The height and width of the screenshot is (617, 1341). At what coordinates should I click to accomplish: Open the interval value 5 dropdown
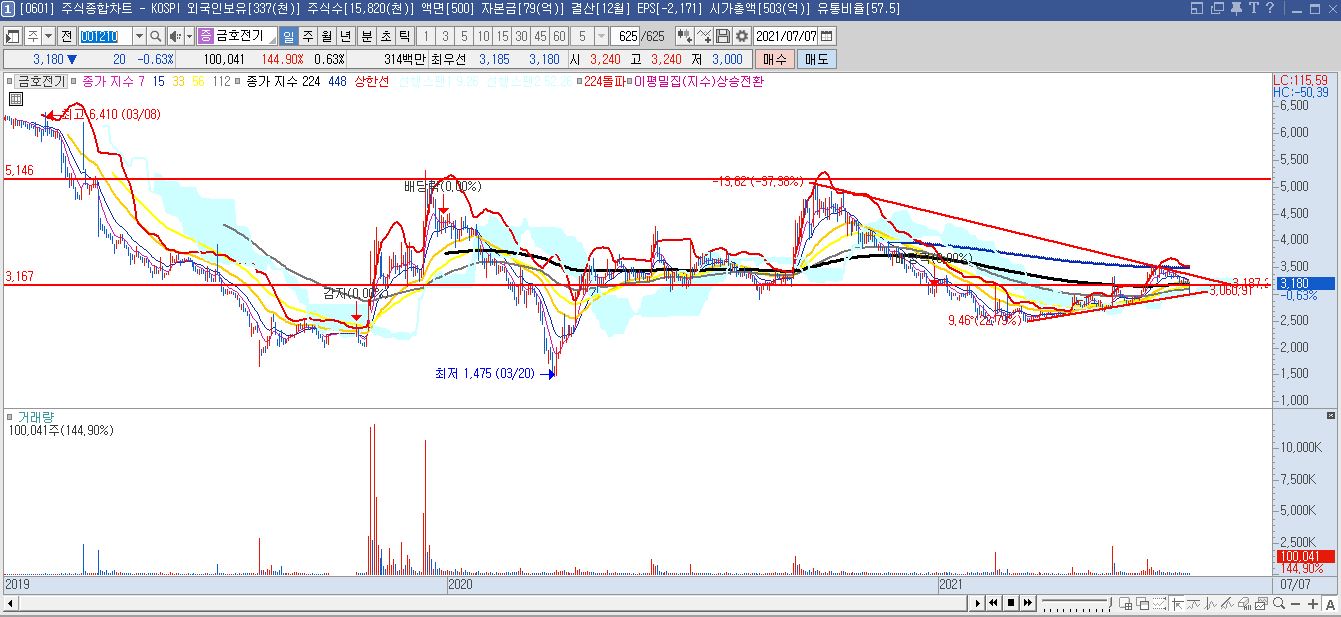(601, 36)
